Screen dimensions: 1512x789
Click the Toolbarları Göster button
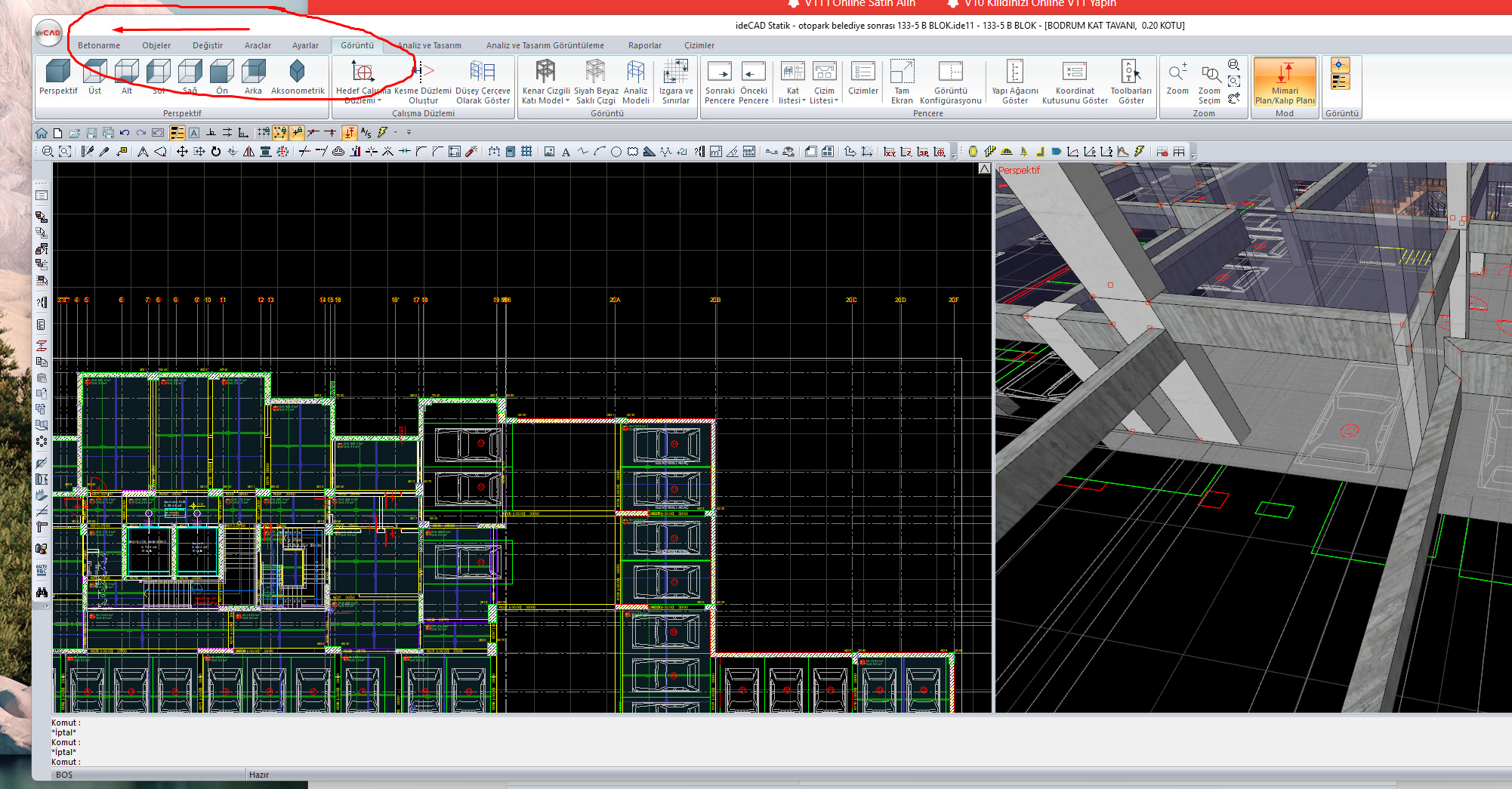pyautogui.click(x=1131, y=72)
